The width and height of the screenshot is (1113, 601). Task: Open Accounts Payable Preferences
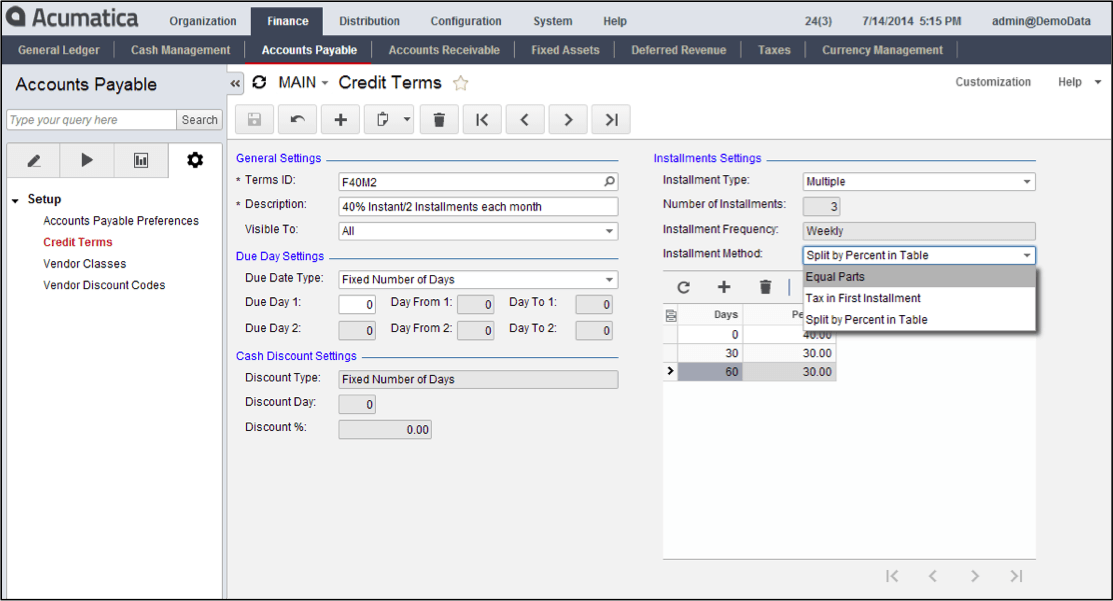coord(121,221)
